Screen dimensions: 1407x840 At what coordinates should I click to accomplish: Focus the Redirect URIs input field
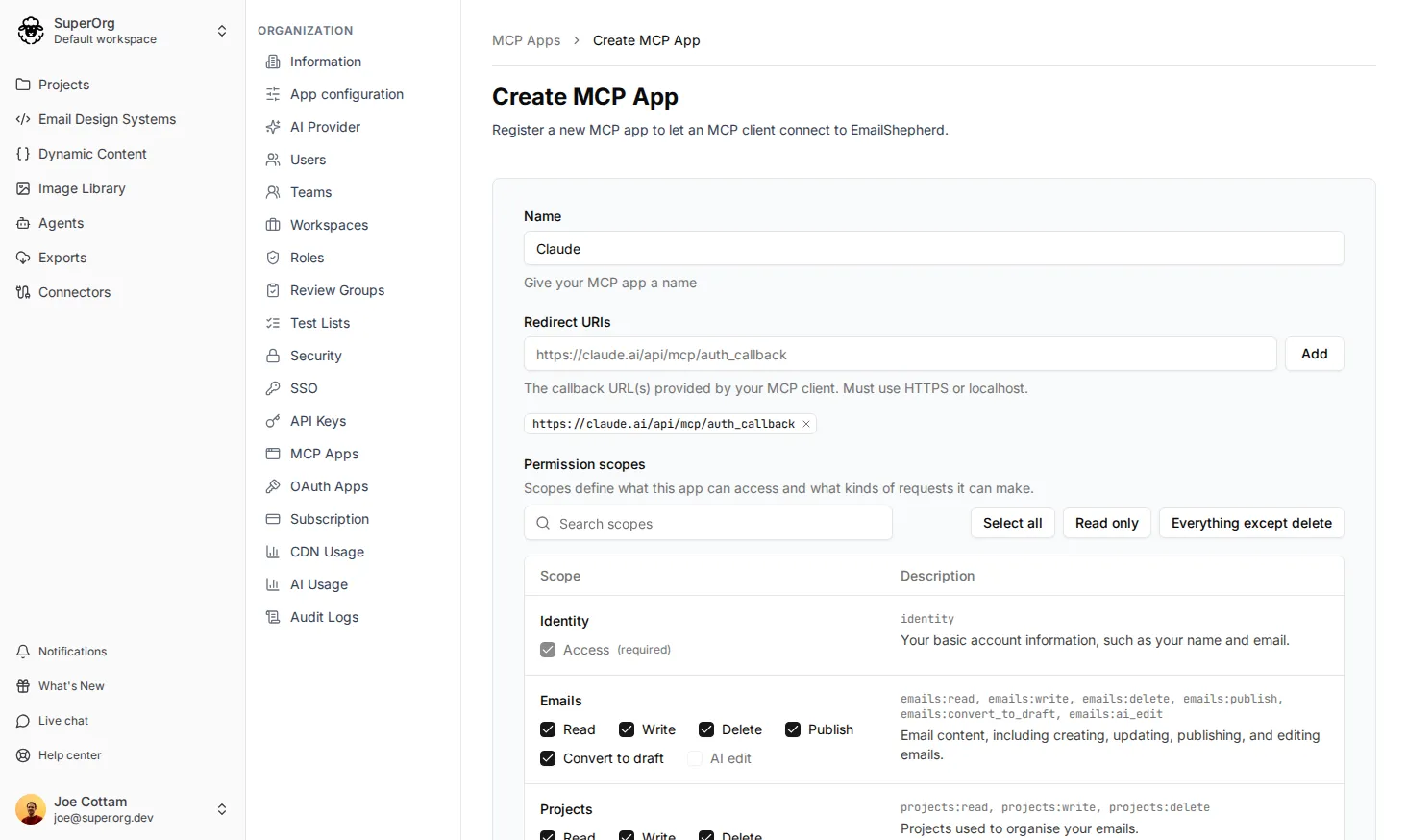click(x=901, y=355)
